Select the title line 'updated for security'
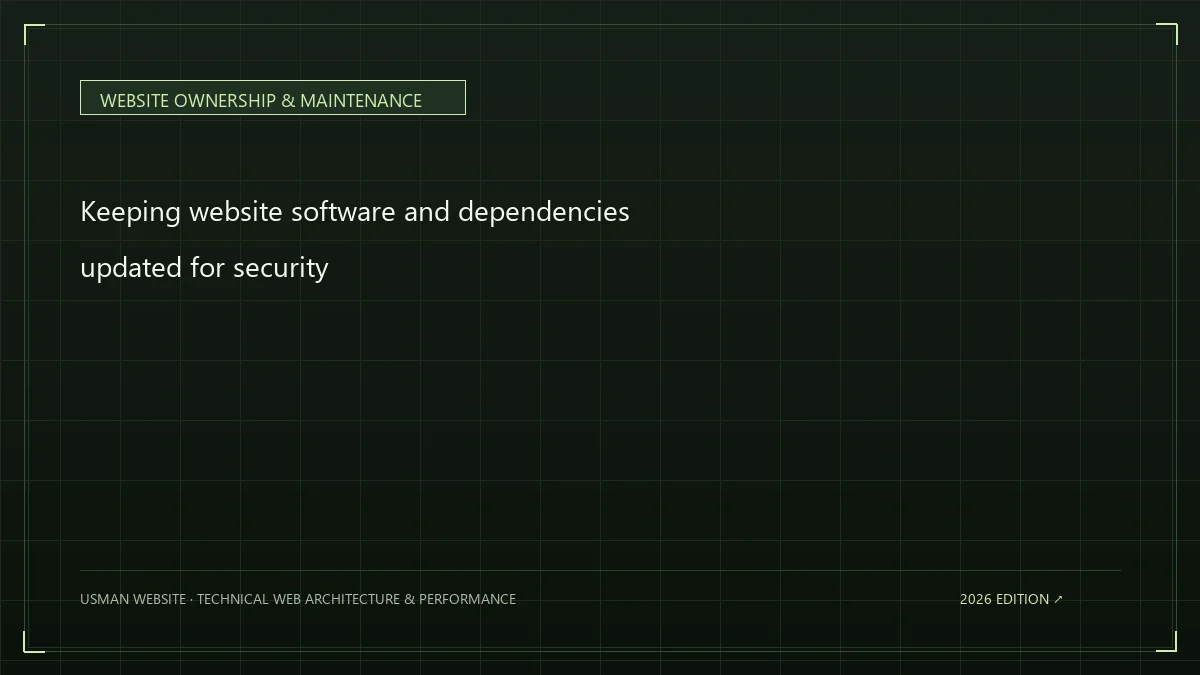The image size is (1200, 675). tap(204, 268)
